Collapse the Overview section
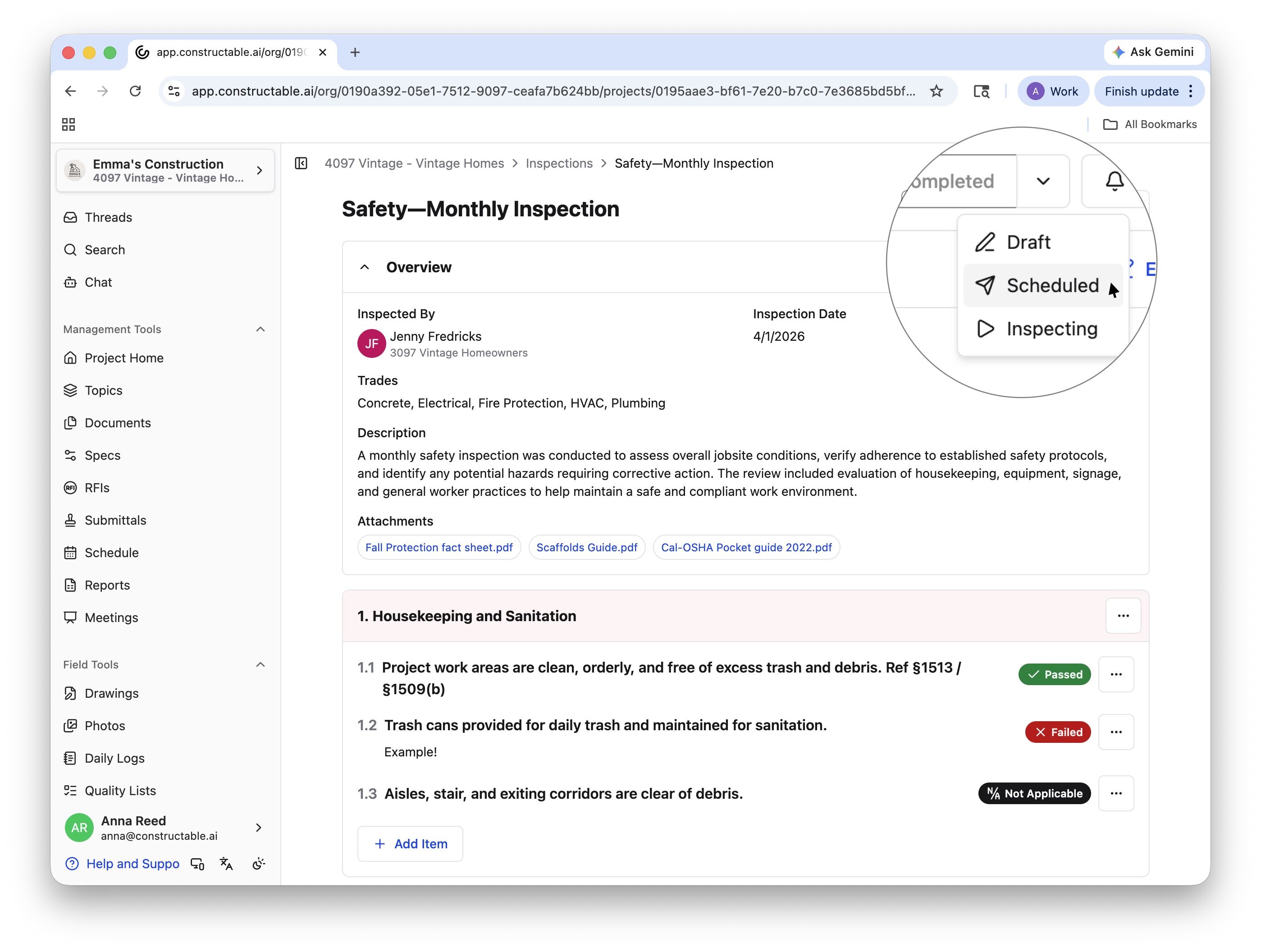 coord(365,267)
